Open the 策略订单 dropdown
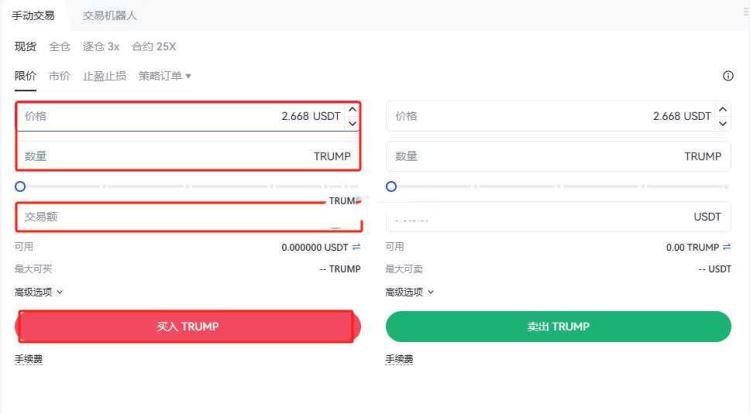This screenshot has width=750, height=414. [165, 76]
